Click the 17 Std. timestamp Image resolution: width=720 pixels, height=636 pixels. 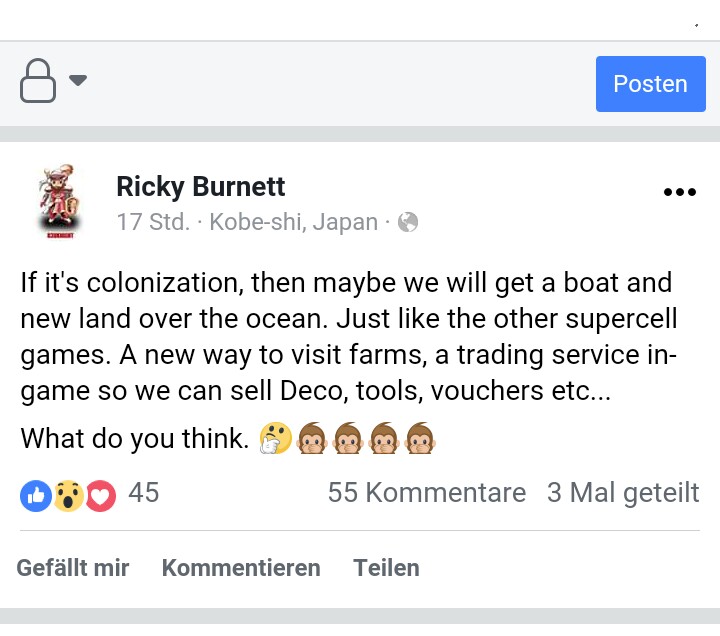(x=153, y=222)
